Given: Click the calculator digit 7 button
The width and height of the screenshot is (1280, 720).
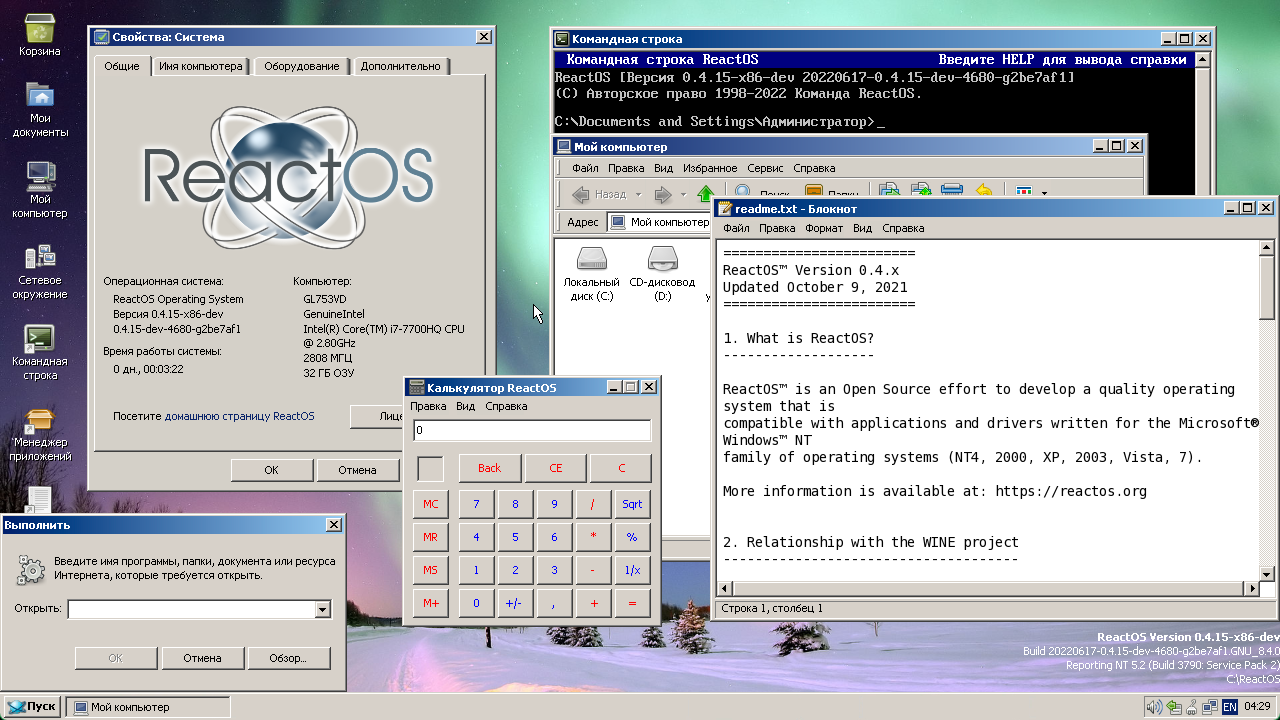Looking at the screenshot, I should 476,504.
